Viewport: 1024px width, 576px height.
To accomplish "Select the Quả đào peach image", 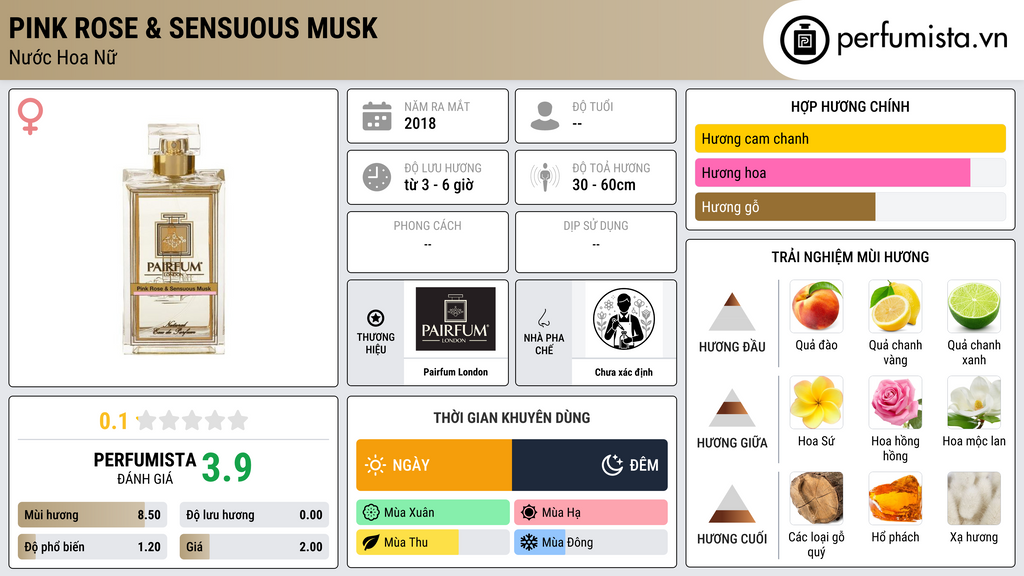I will pyautogui.click(x=816, y=306).
